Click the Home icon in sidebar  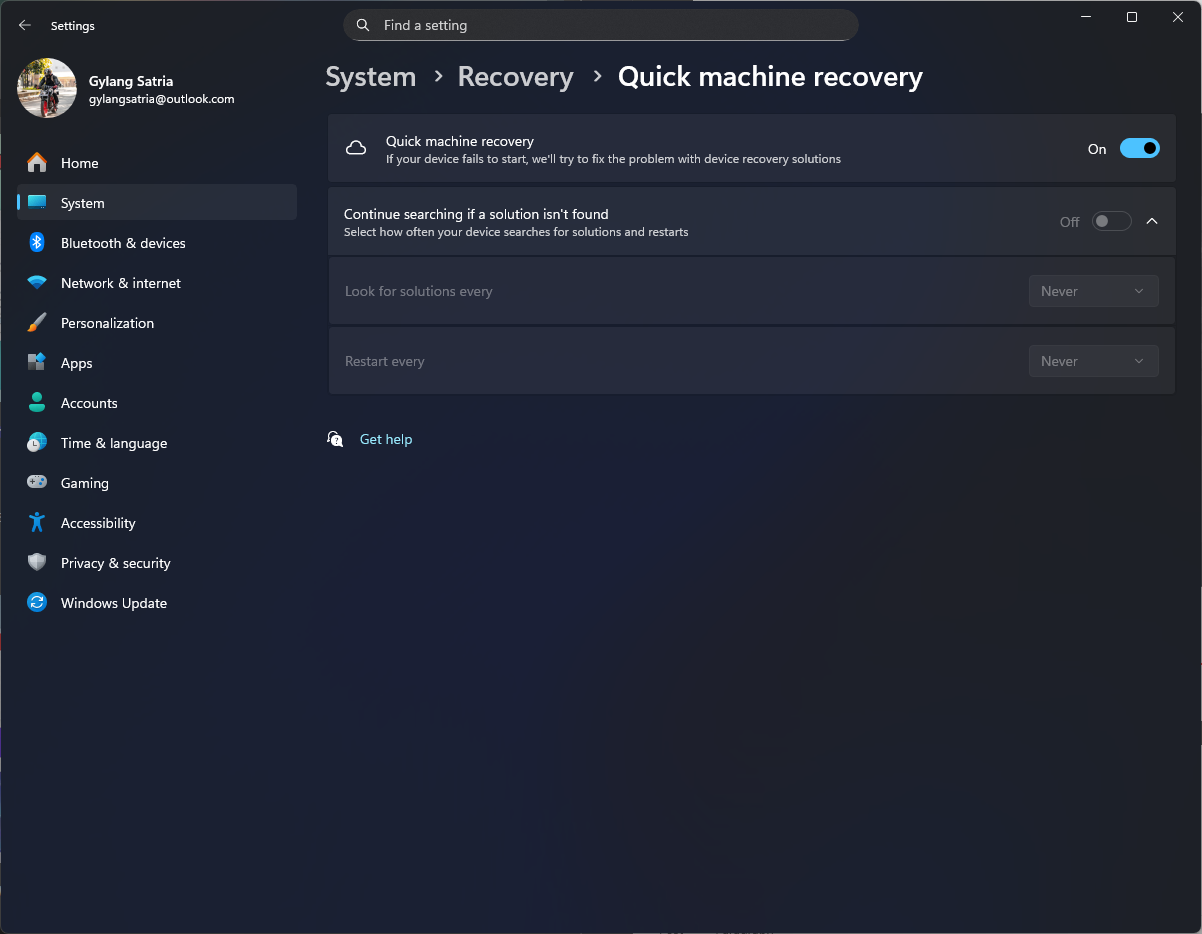pos(37,163)
